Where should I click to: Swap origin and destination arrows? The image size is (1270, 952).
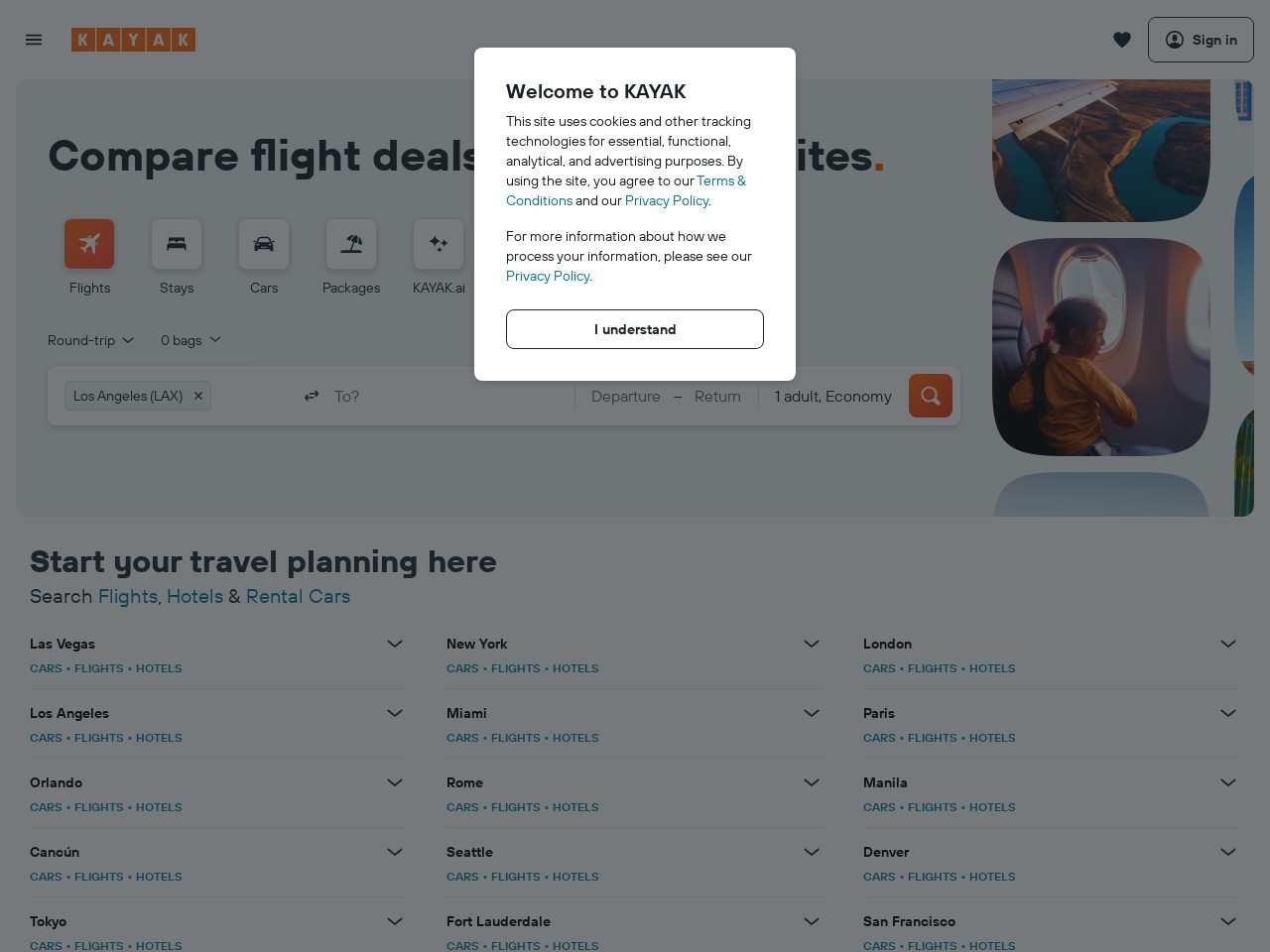click(312, 396)
